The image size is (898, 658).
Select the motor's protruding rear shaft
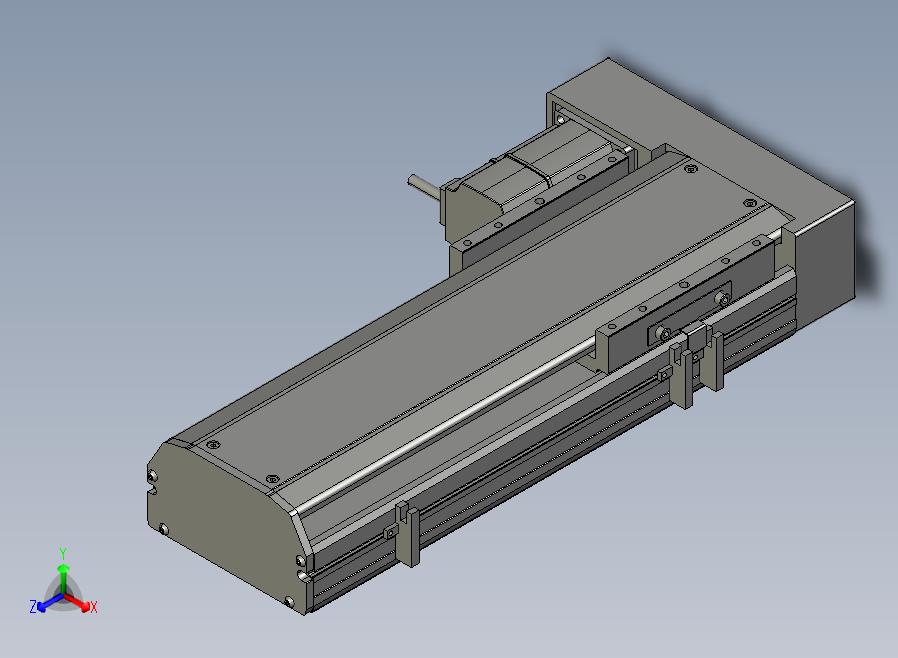click(426, 186)
